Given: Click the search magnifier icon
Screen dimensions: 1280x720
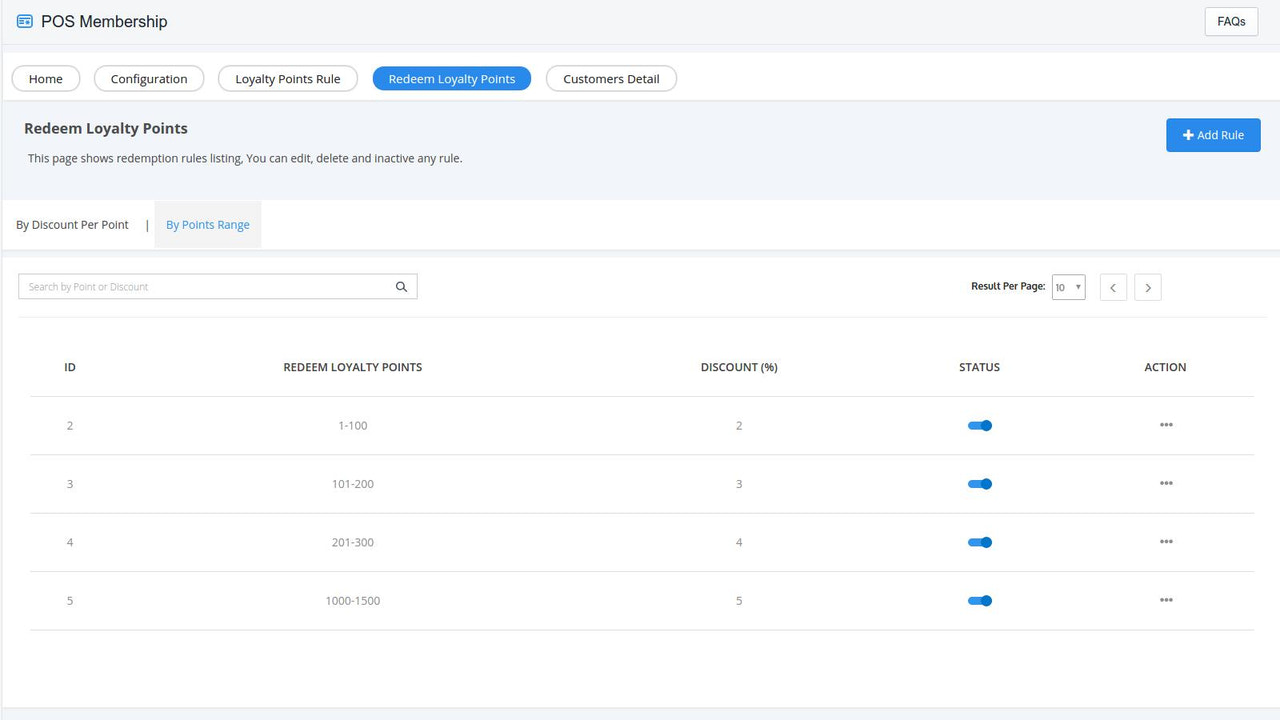Looking at the screenshot, I should pyautogui.click(x=401, y=287).
